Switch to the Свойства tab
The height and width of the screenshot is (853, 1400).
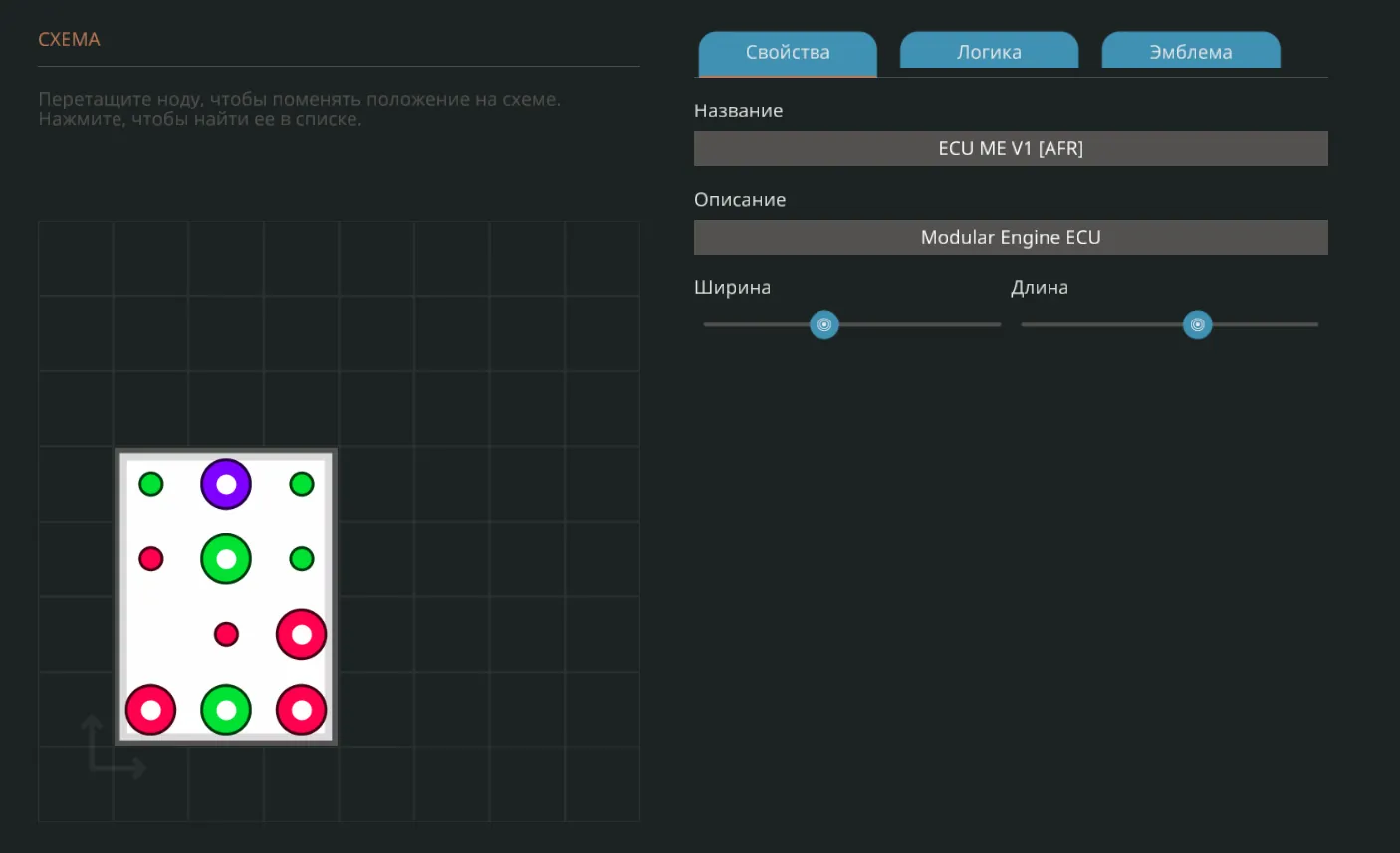point(788,52)
